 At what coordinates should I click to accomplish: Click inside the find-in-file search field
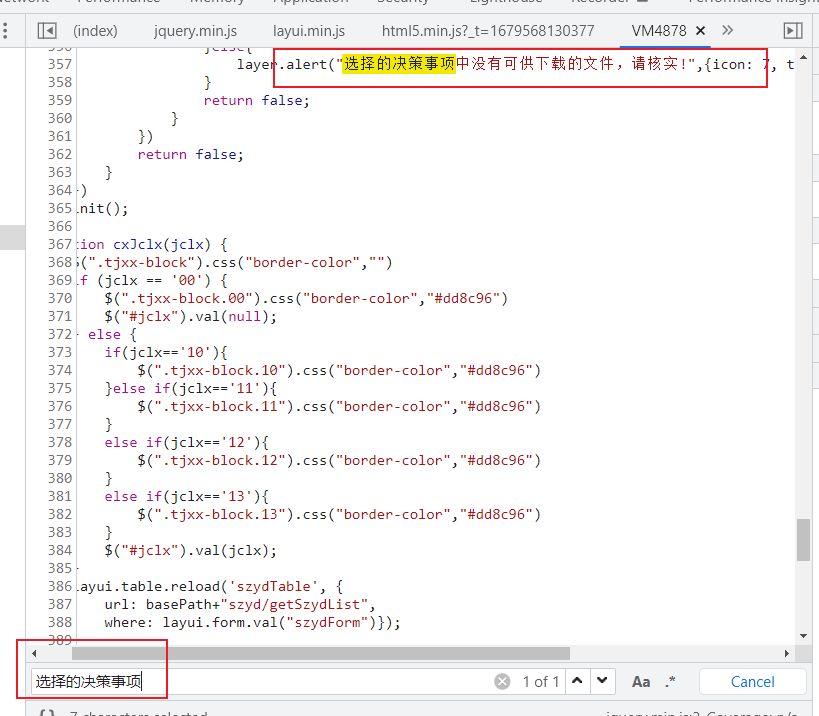point(260,682)
